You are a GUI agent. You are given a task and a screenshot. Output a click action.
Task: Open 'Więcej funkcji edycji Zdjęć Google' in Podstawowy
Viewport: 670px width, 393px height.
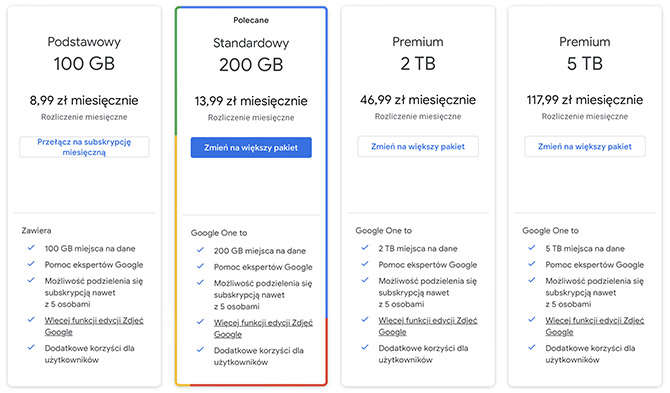(x=94, y=326)
